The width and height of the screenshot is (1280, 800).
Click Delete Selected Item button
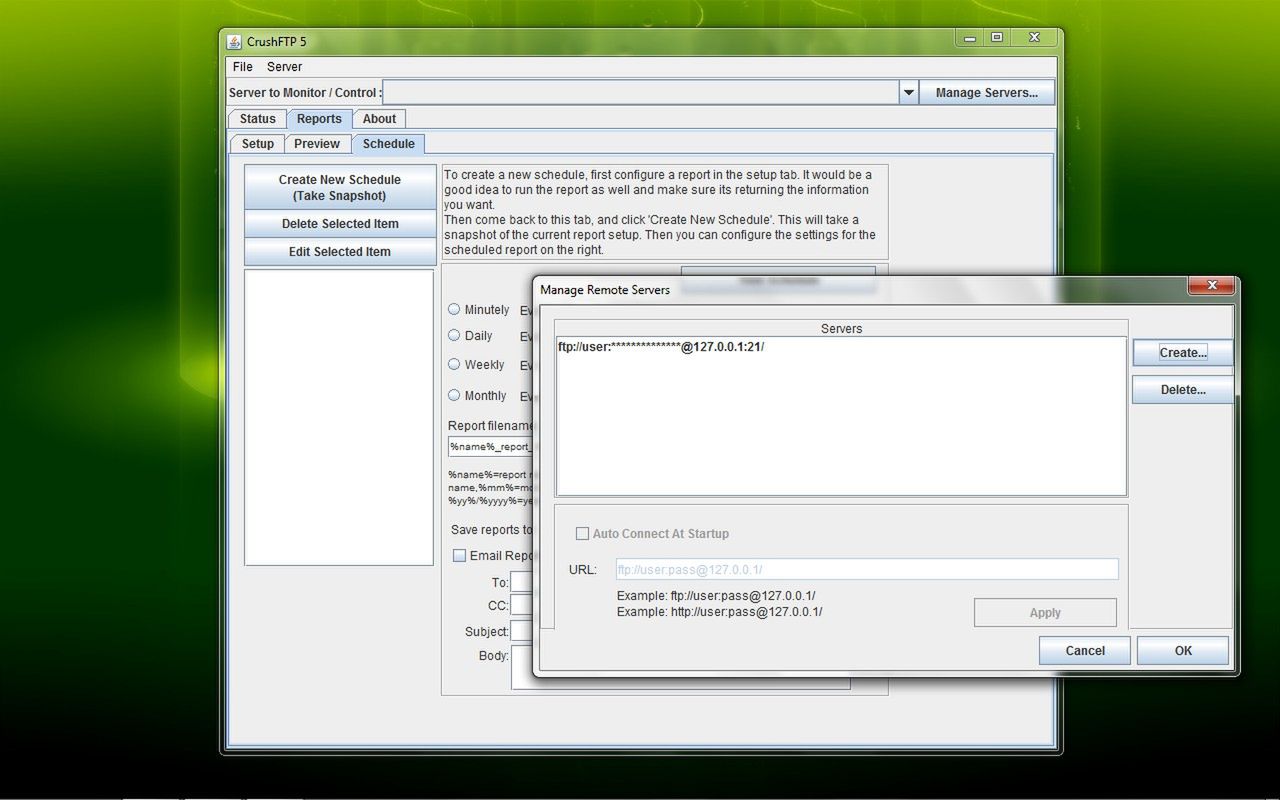point(340,224)
